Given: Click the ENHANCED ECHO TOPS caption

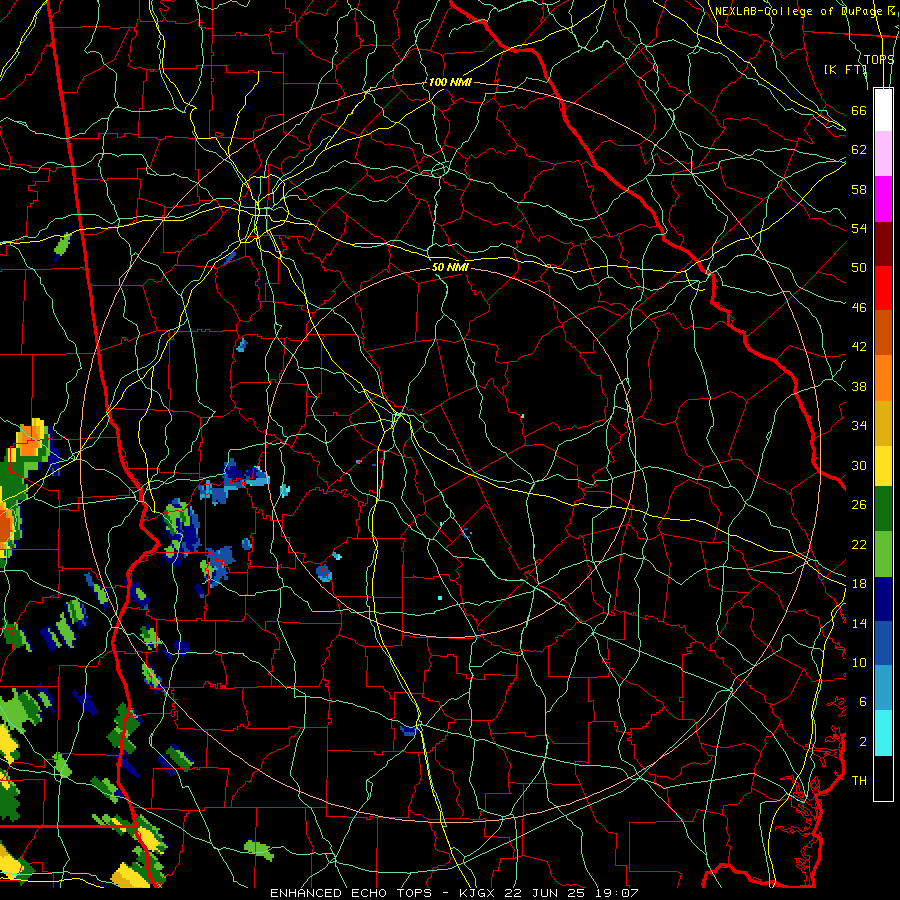Looking at the screenshot, I should pos(454,893).
